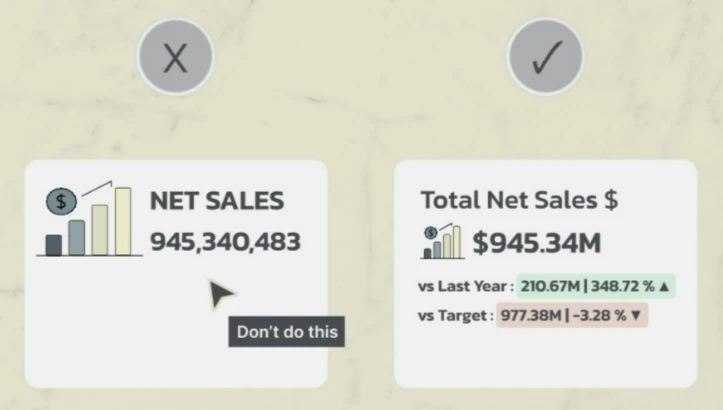Click the dark shortest bar in left chart
The height and width of the screenshot is (410, 723).
click(x=53, y=245)
